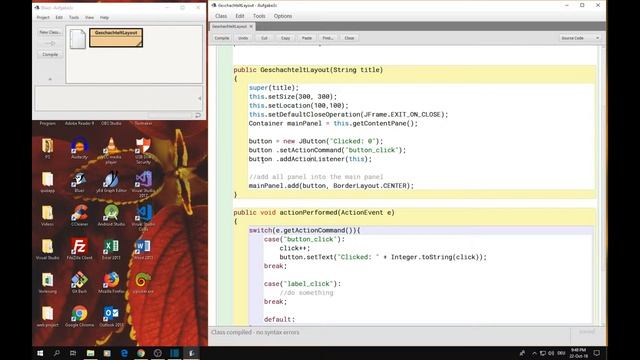This screenshot has width=640, height=360.
Task: Show hidden system tray icons chevron
Action: pos(534,353)
